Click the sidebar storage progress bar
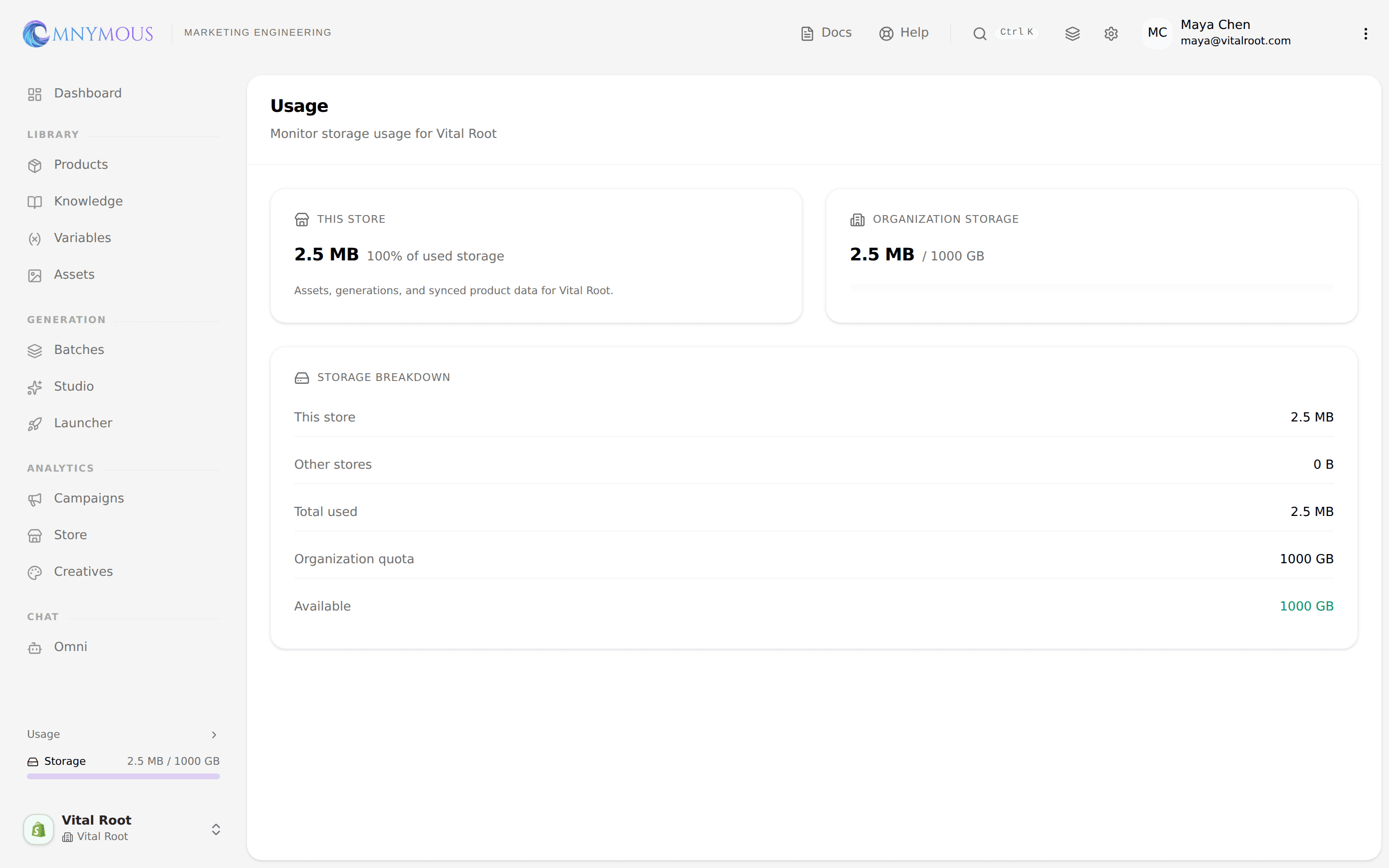Screen dimensions: 1389x868 click(123, 776)
